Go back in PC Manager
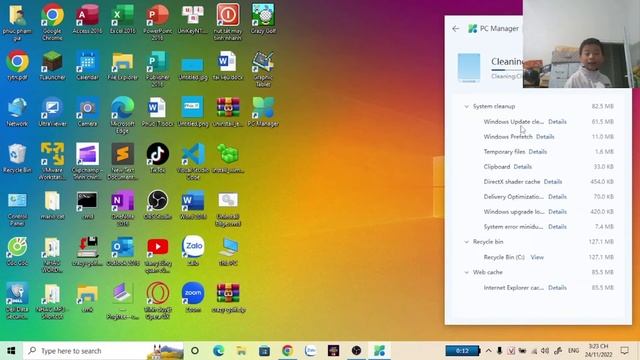 coord(456,29)
